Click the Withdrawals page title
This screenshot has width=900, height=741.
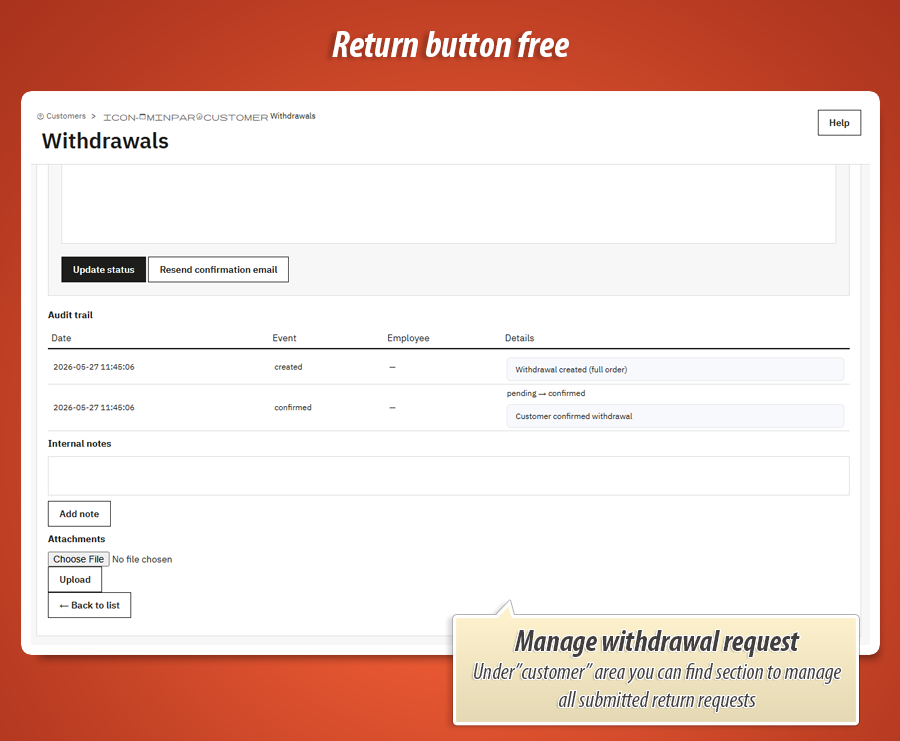[105, 141]
